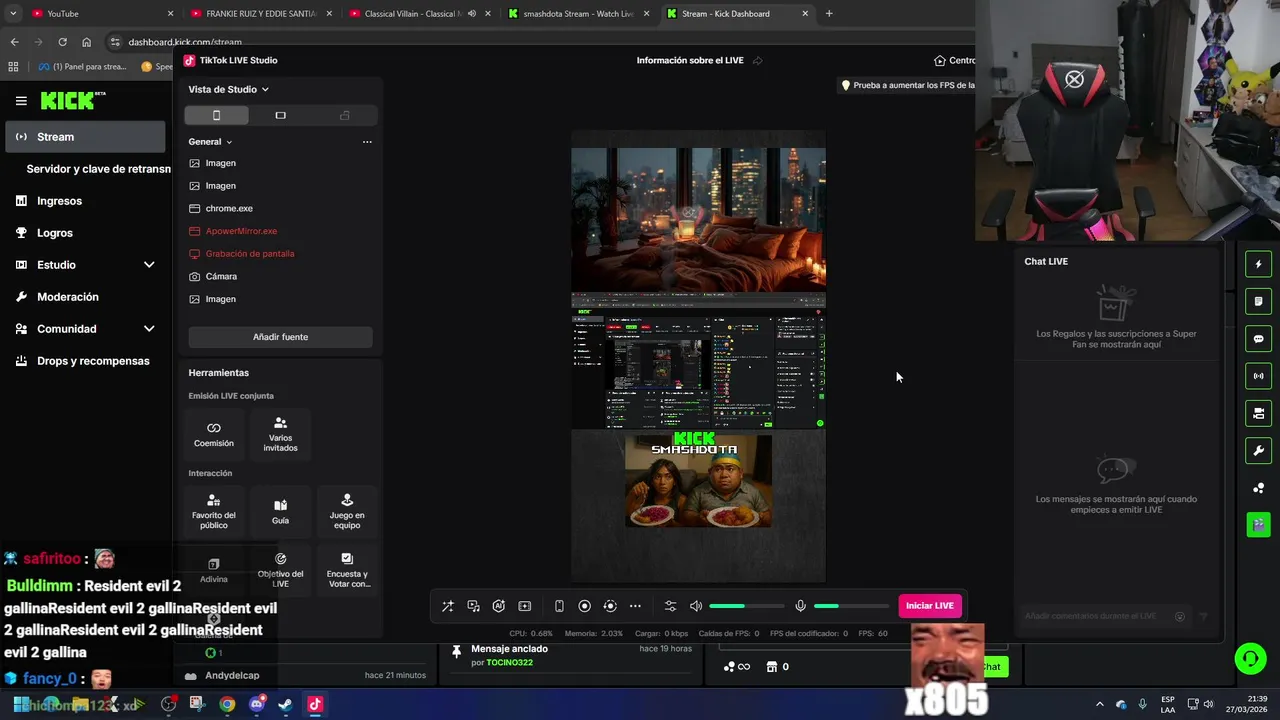Open the Guía interaction tool
This screenshot has width=1280, height=720.
(280, 512)
